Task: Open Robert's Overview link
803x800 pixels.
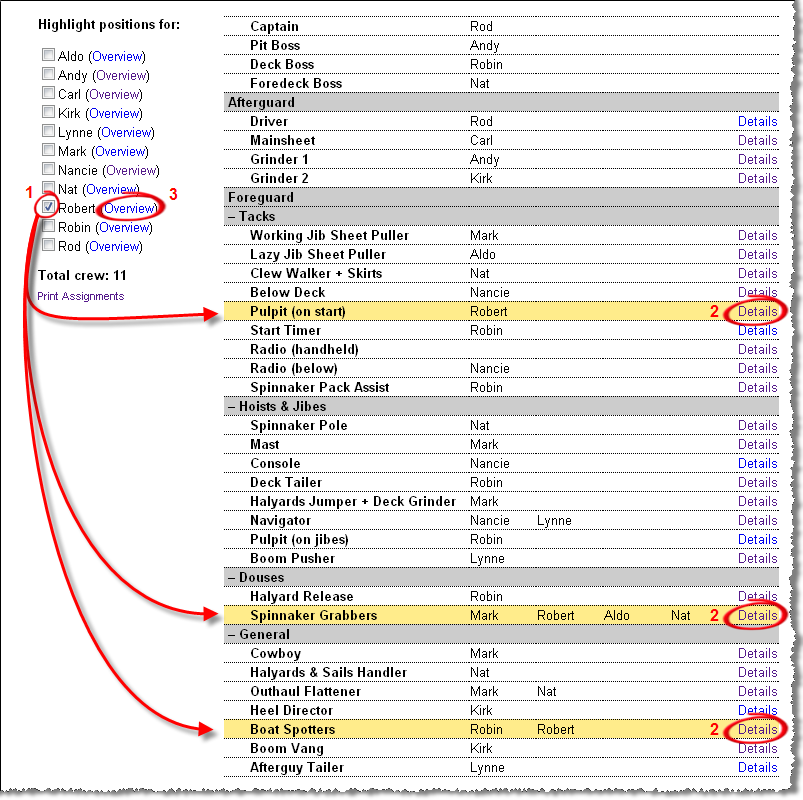Action: 130,208
